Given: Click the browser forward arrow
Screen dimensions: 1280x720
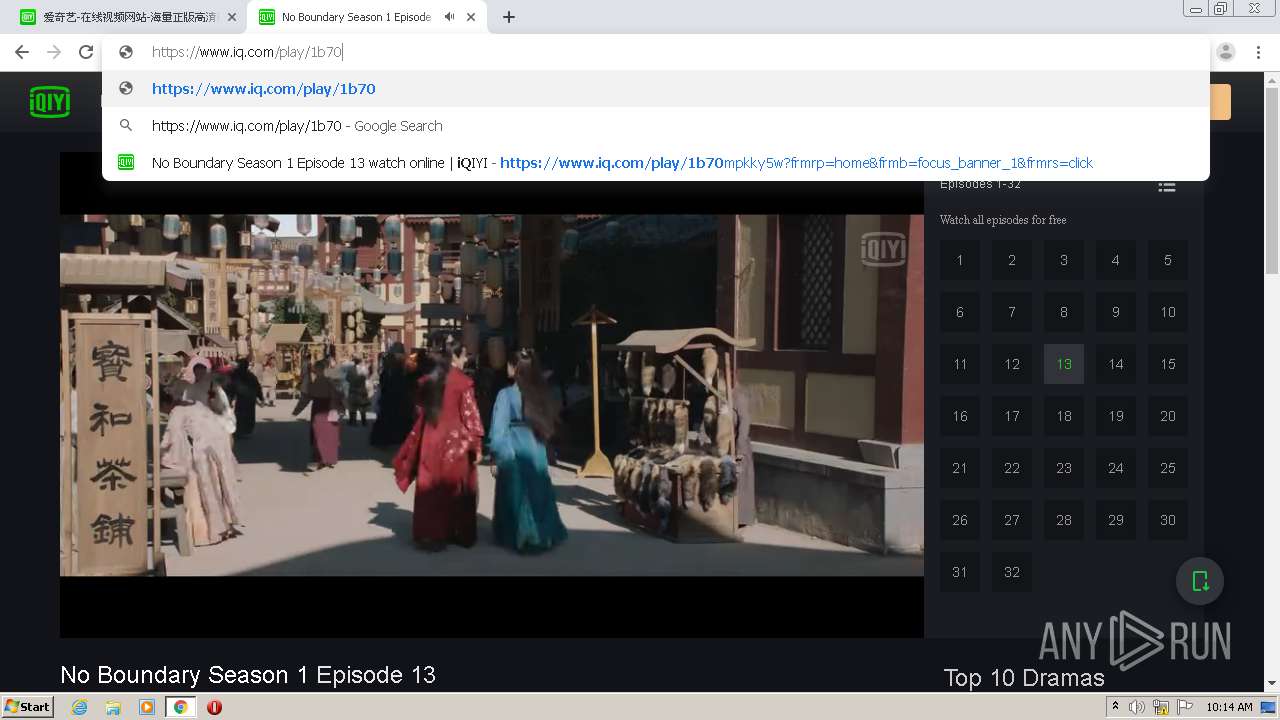Looking at the screenshot, I should point(54,52).
